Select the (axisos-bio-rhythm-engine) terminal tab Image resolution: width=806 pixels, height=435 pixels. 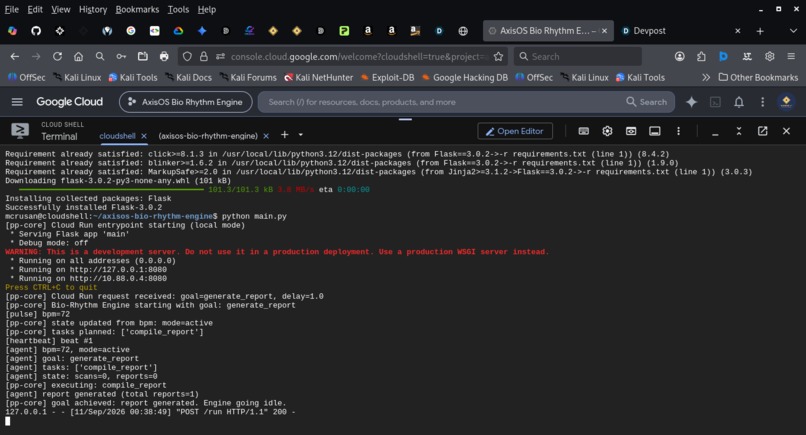(208, 136)
